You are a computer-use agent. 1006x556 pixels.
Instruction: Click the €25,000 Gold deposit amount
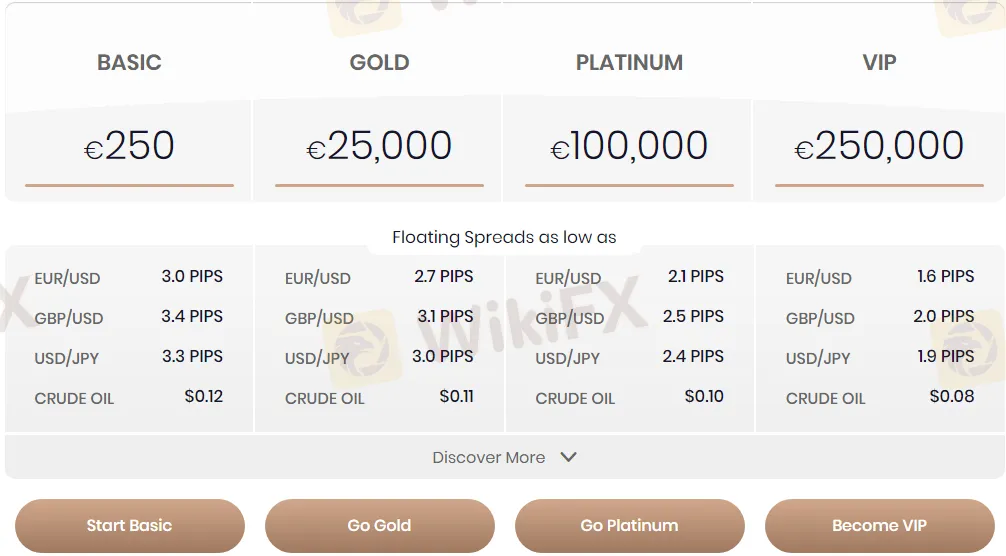click(x=380, y=146)
